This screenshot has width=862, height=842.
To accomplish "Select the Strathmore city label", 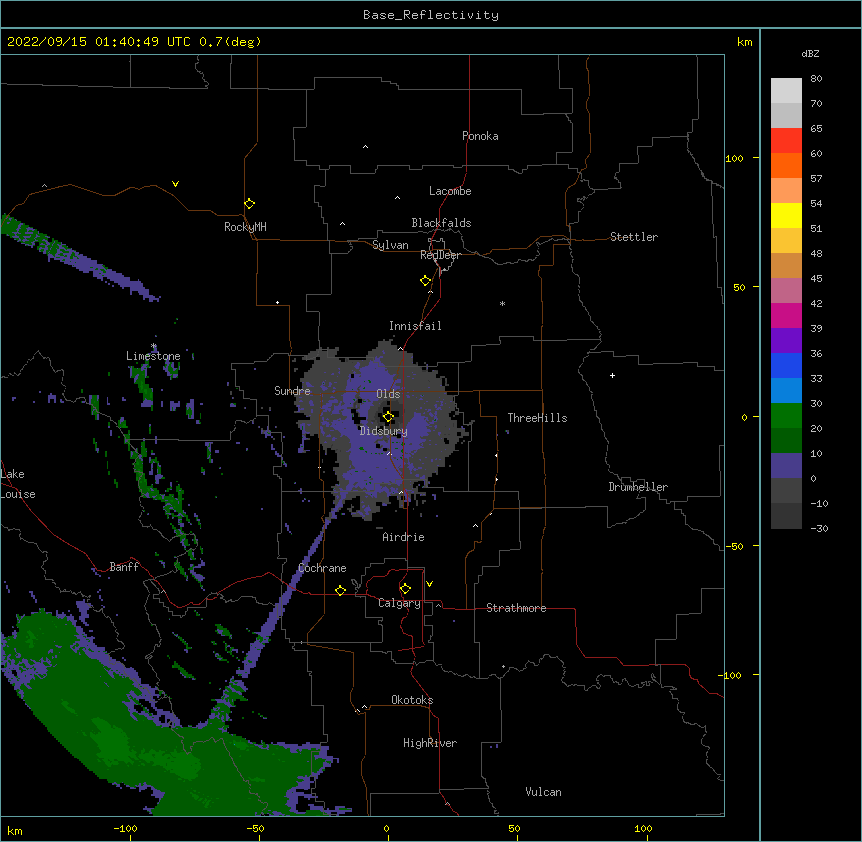I will (x=516, y=608).
